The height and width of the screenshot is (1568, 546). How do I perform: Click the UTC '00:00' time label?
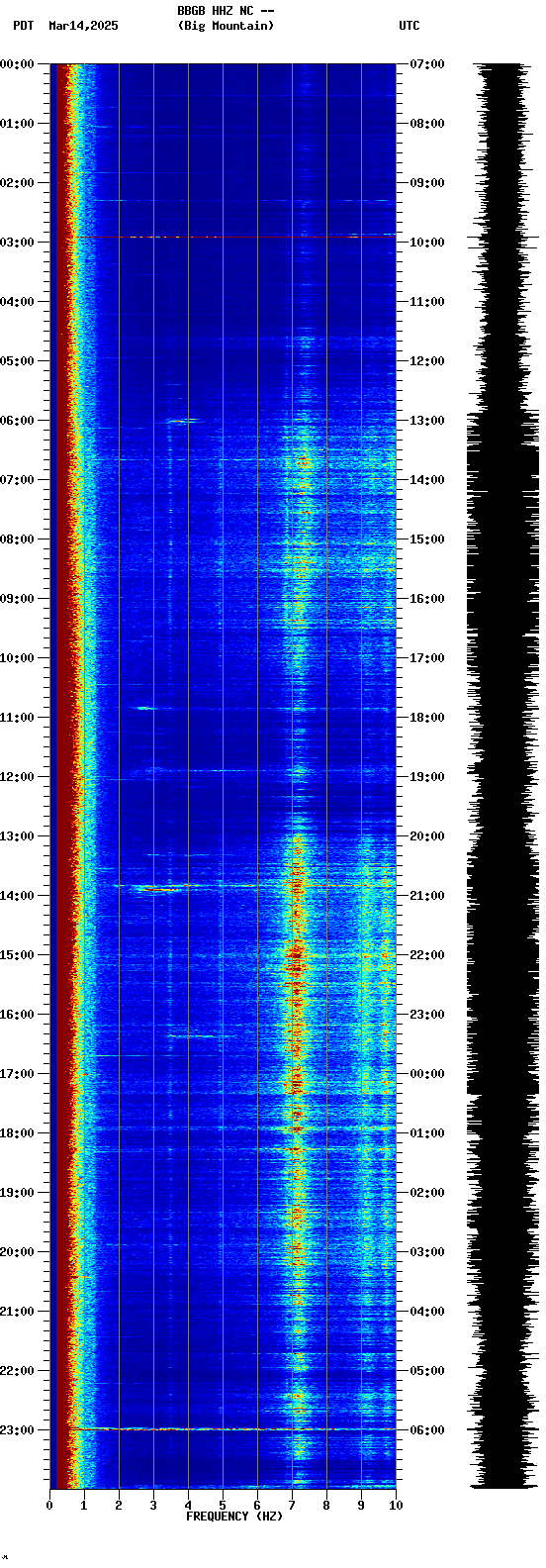point(427,1074)
